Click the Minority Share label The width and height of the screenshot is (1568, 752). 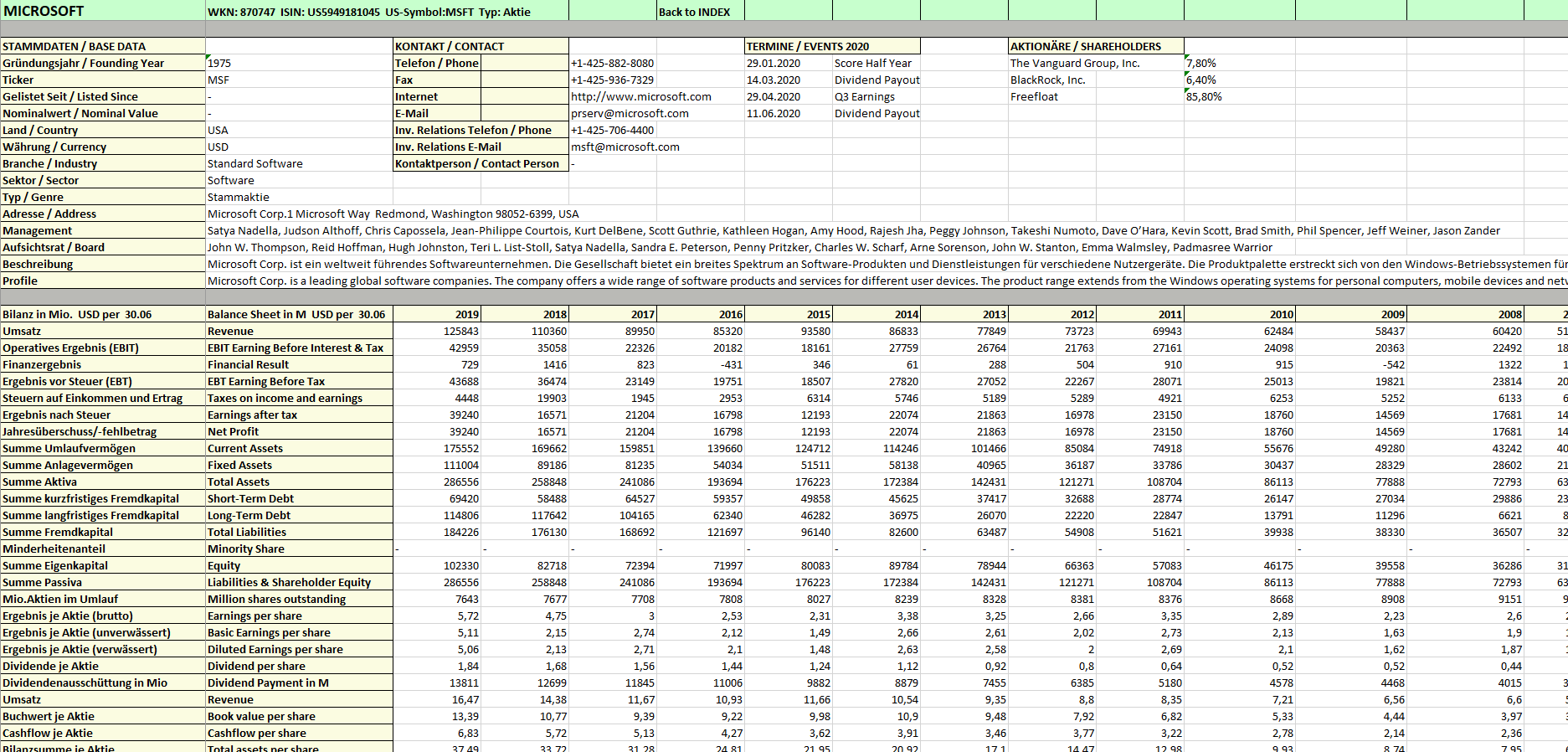click(300, 549)
